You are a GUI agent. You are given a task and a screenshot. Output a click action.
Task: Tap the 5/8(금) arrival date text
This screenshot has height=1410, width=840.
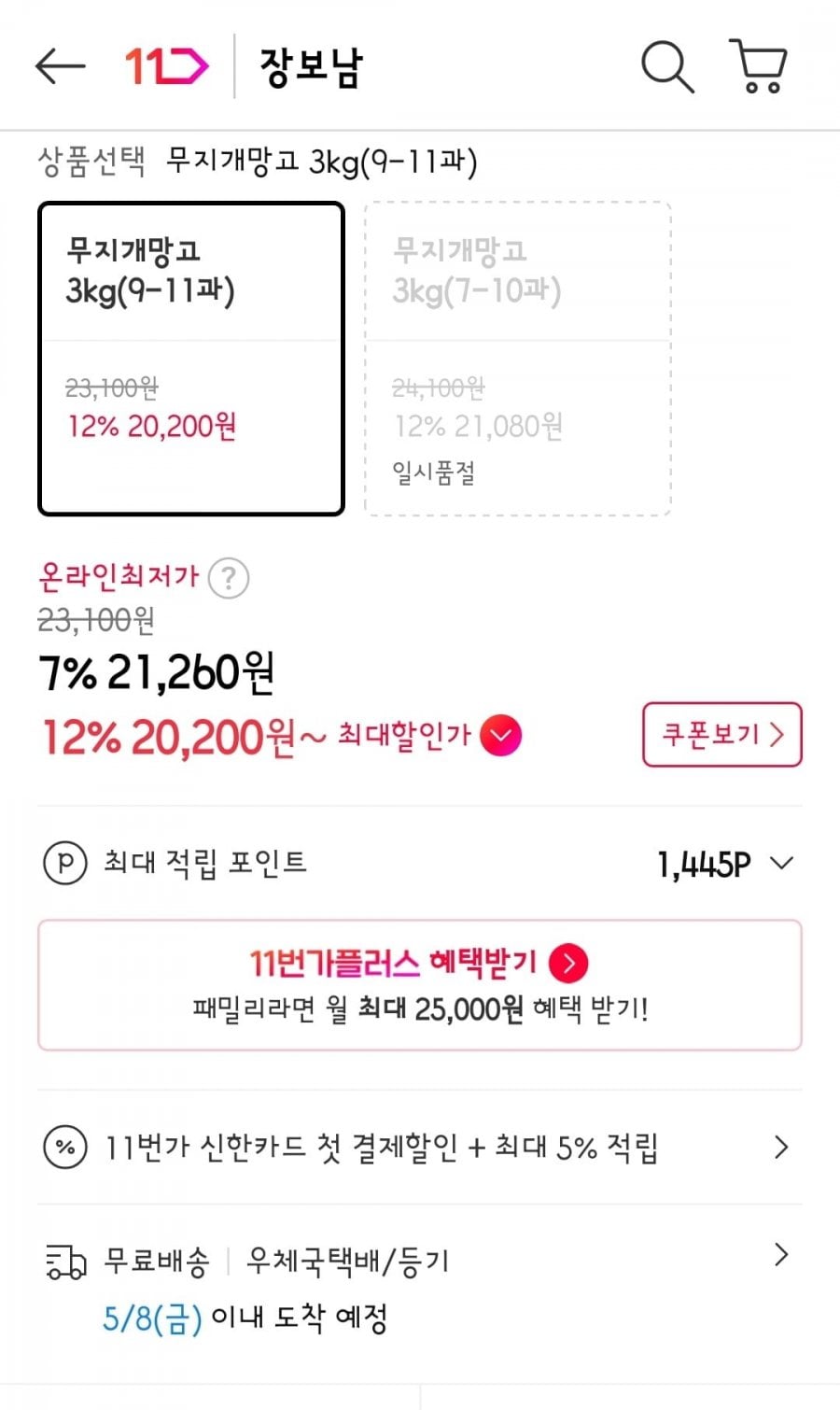click(152, 1318)
